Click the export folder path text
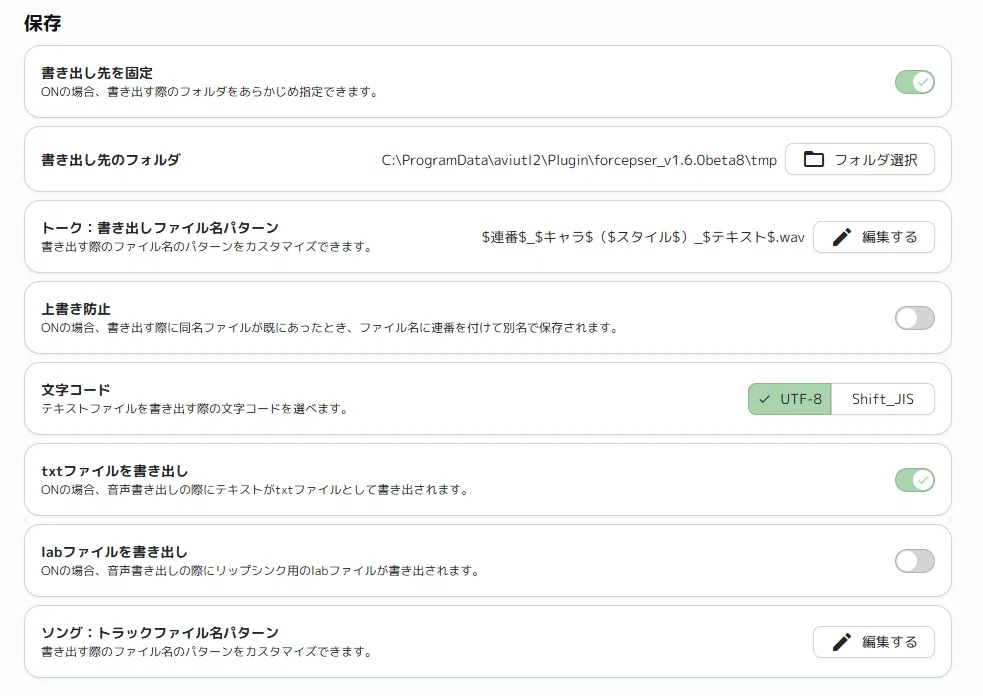Screen dimensions: 983x696 [579, 160]
